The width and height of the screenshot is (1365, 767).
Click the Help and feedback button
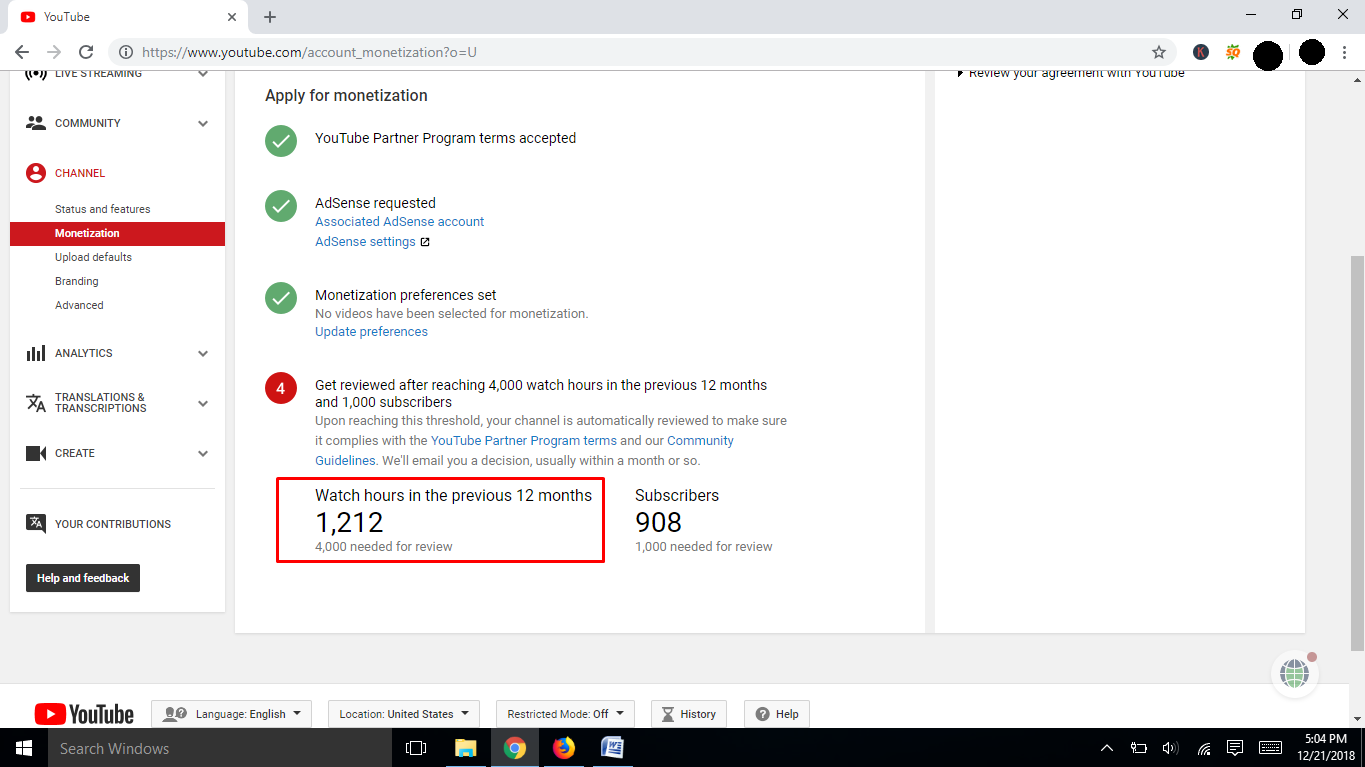click(83, 578)
